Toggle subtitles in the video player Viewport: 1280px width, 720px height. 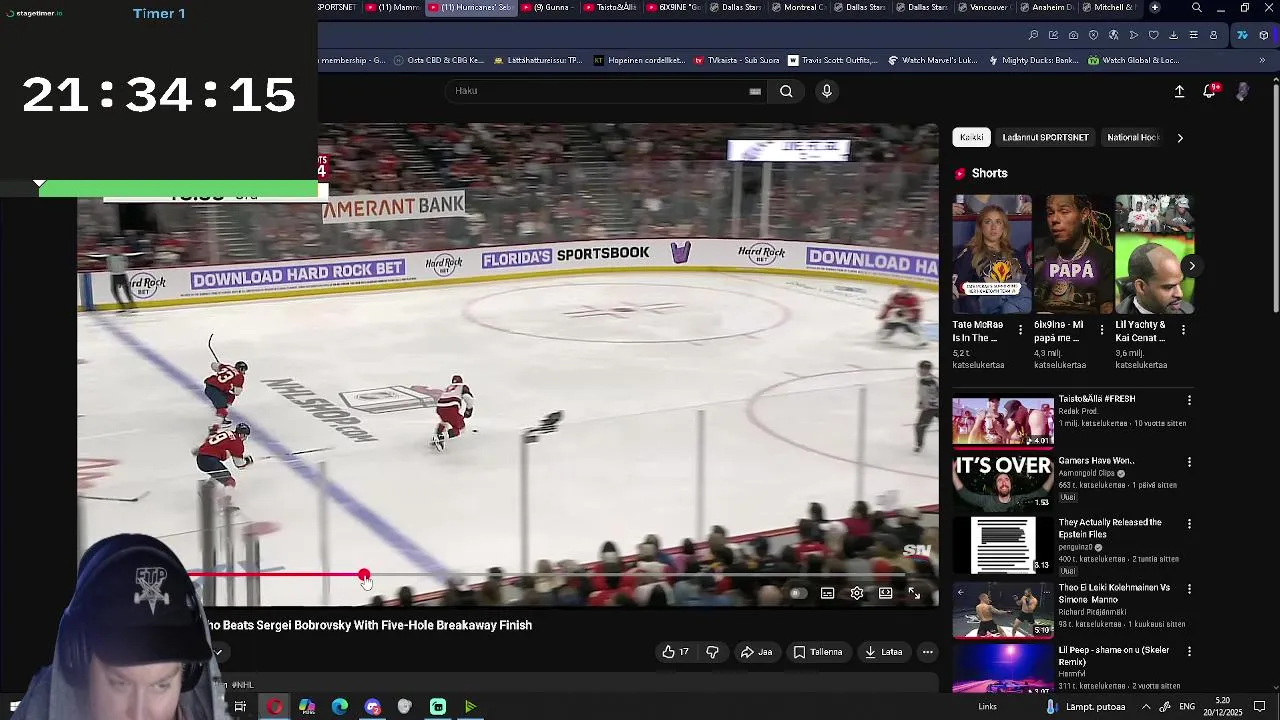827,593
